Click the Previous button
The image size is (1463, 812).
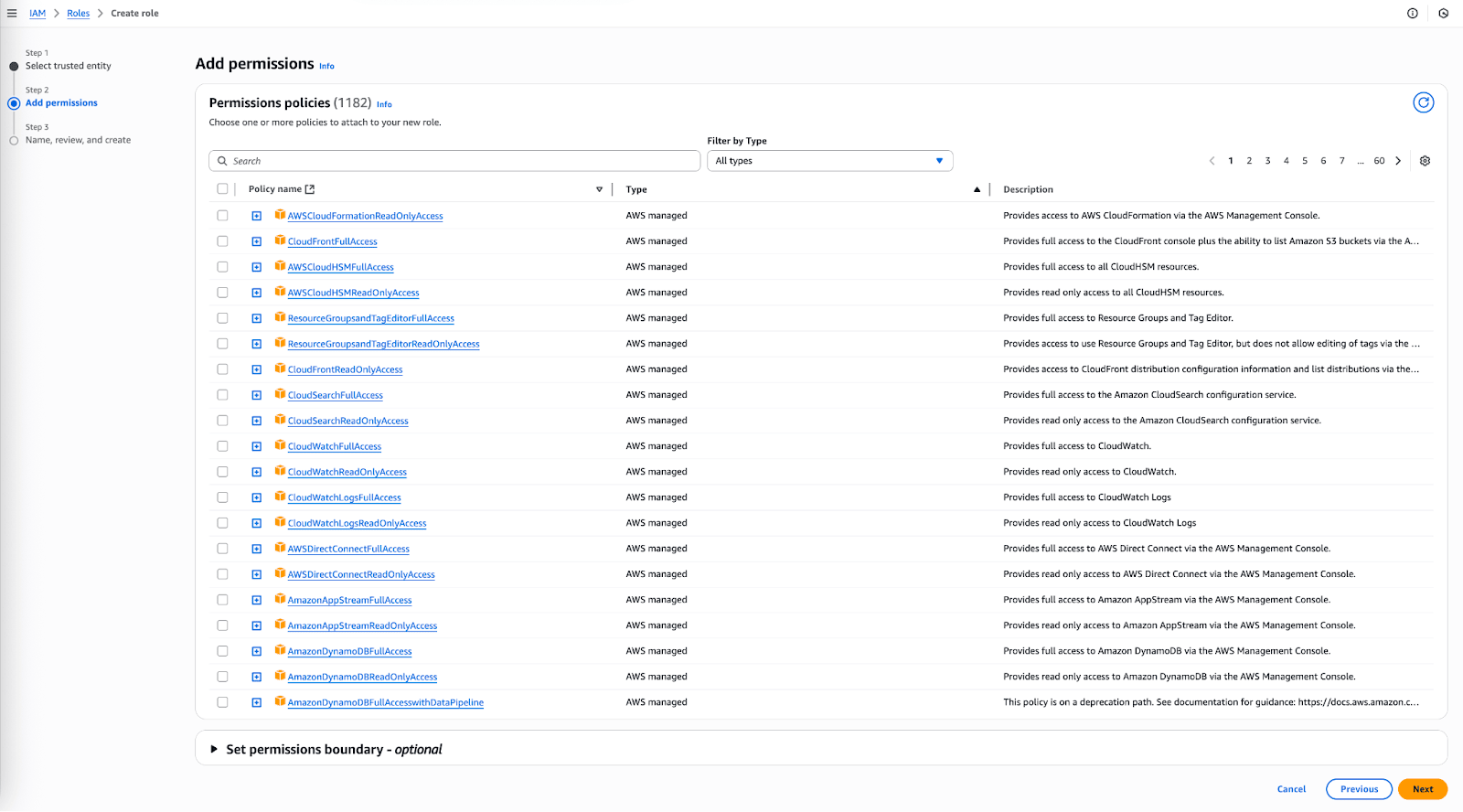point(1359,789)
